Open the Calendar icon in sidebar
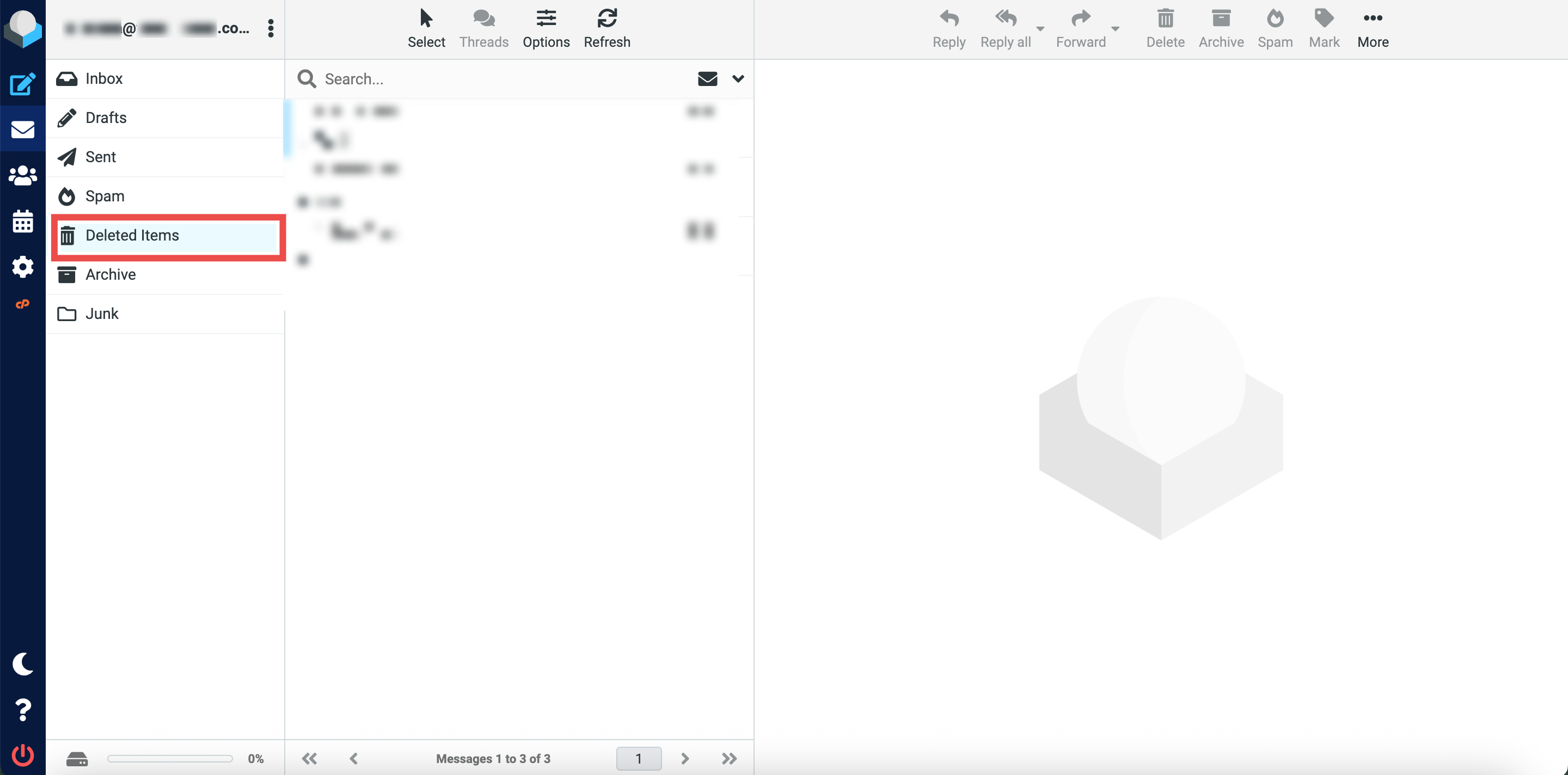 (x=22, y=221)
